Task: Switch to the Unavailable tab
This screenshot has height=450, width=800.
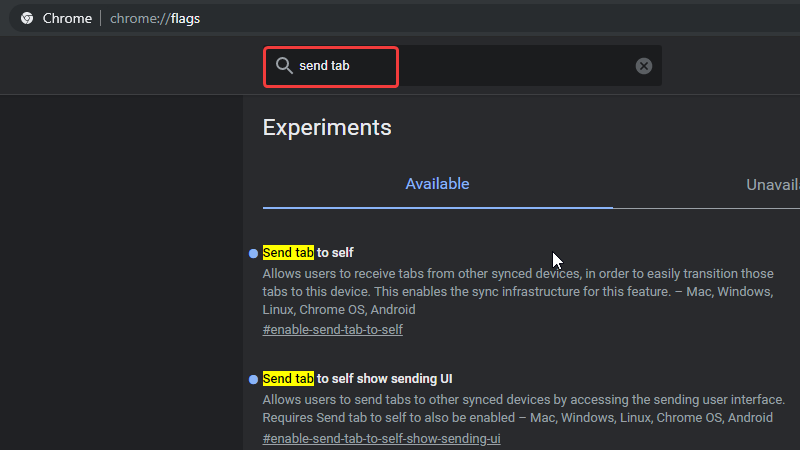Action: (x=772, y=185)
